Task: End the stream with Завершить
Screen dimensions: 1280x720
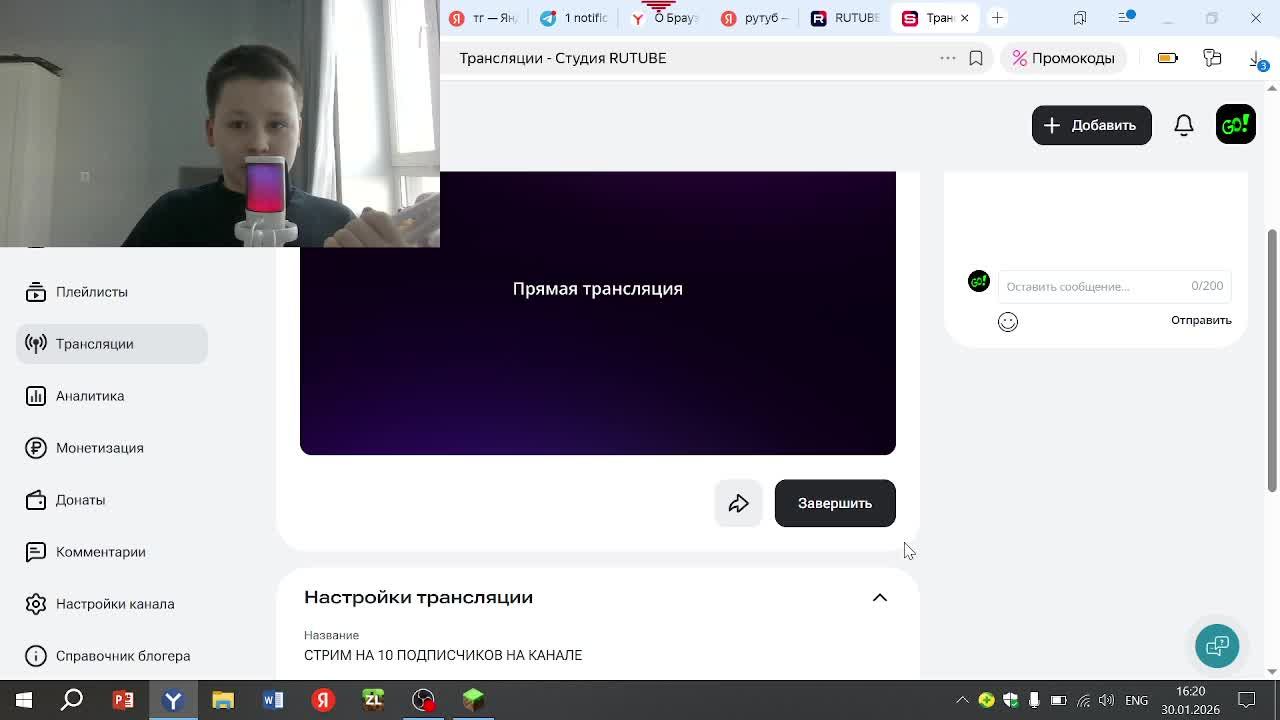Action: click(835, 503)
